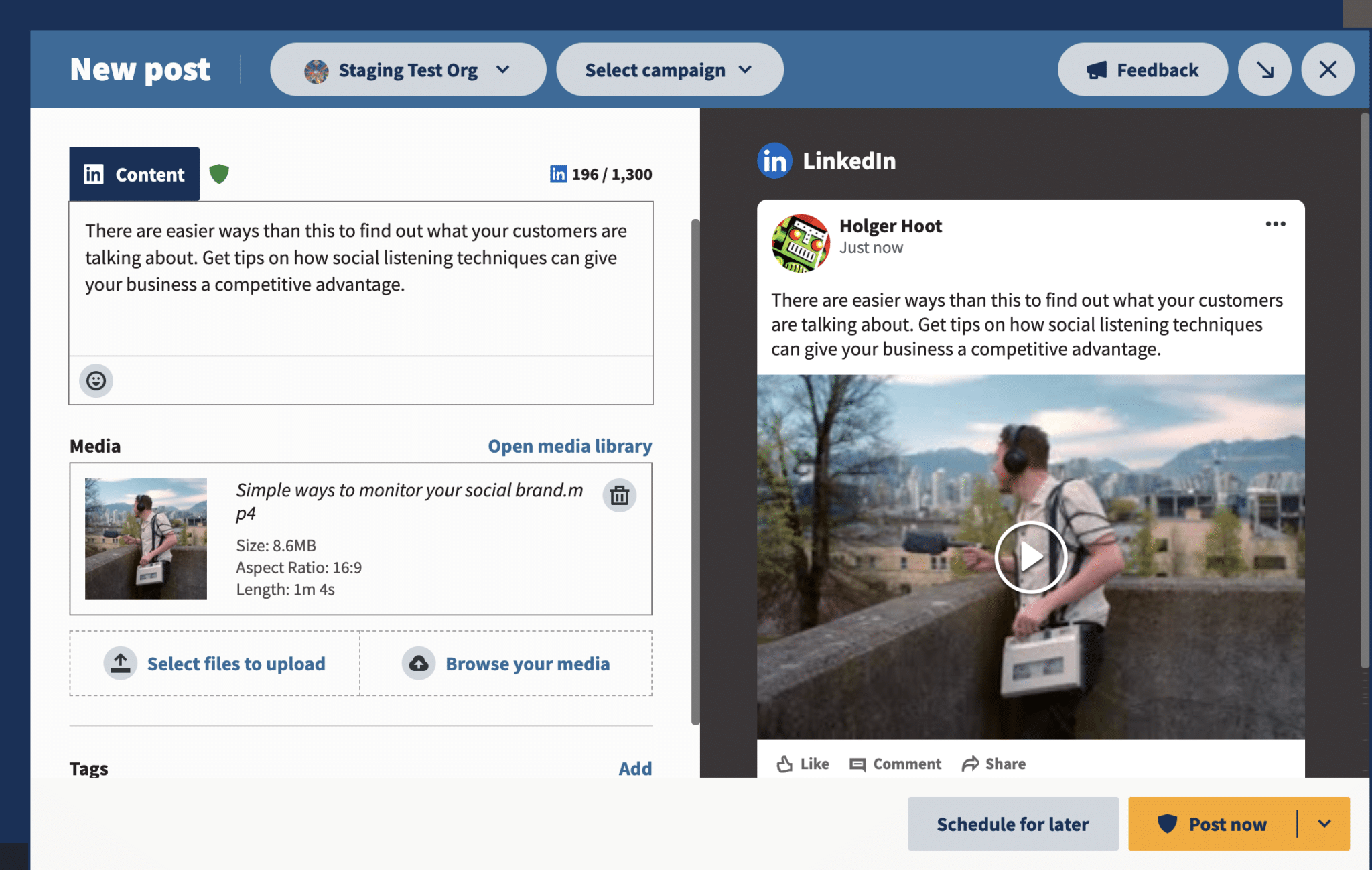Open the emoji picker

[x=96, y=380]
